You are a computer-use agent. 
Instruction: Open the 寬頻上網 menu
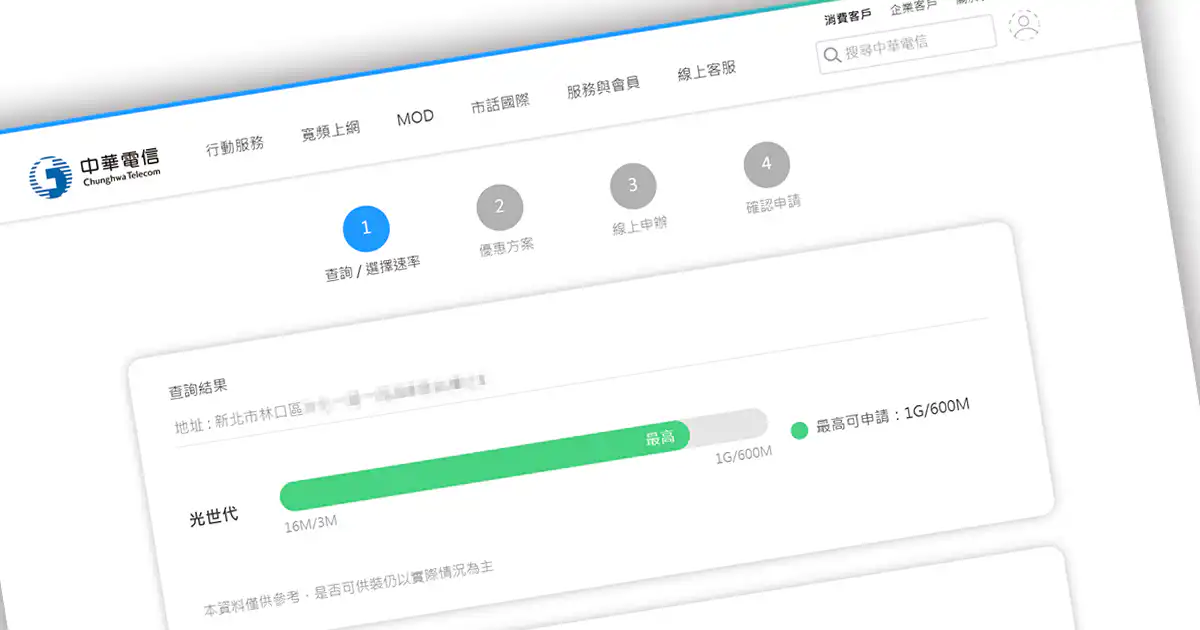coord(330,130)
